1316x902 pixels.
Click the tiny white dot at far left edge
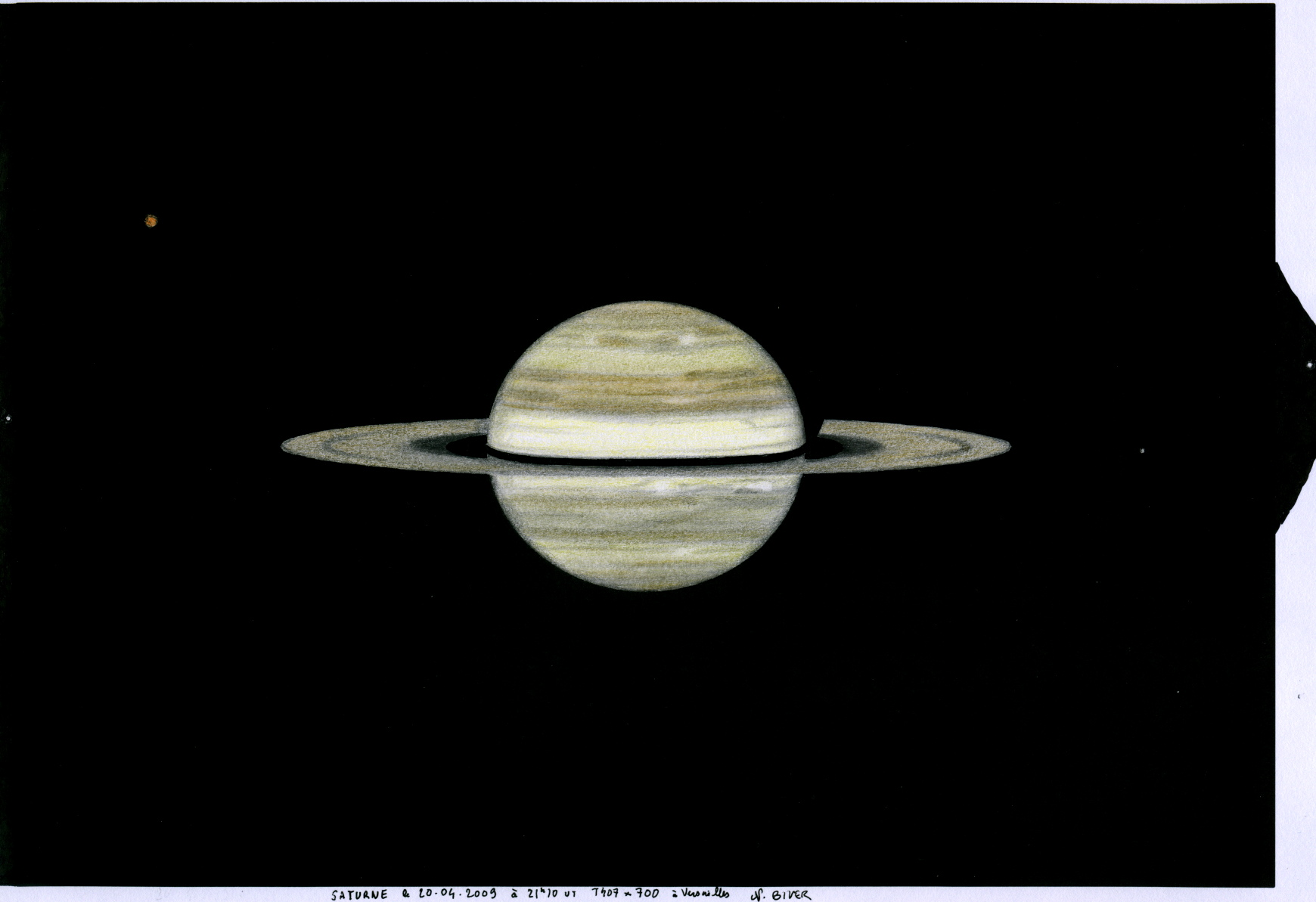point(8,418)
